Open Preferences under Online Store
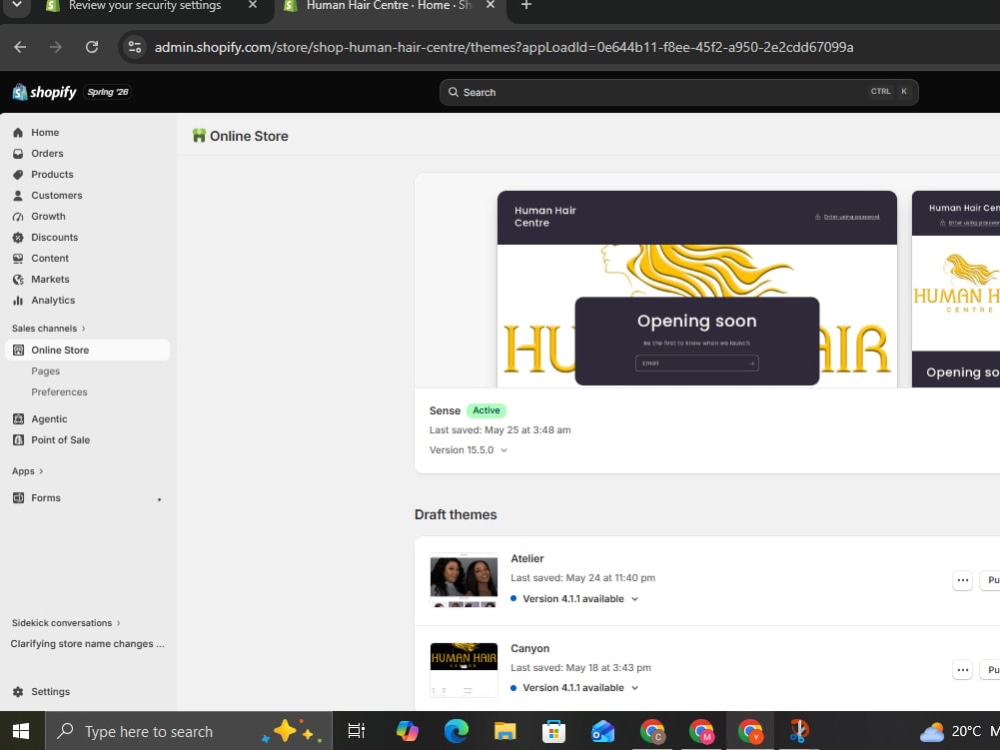The image size is (1000, 750). pyautogui.click(x=59, y=392)
